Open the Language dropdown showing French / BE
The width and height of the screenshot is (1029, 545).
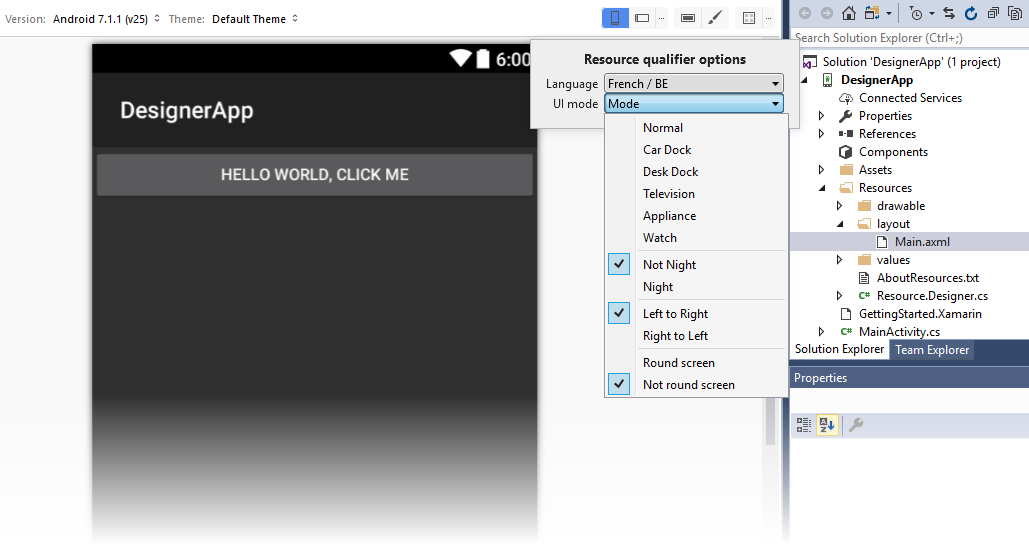694,83
